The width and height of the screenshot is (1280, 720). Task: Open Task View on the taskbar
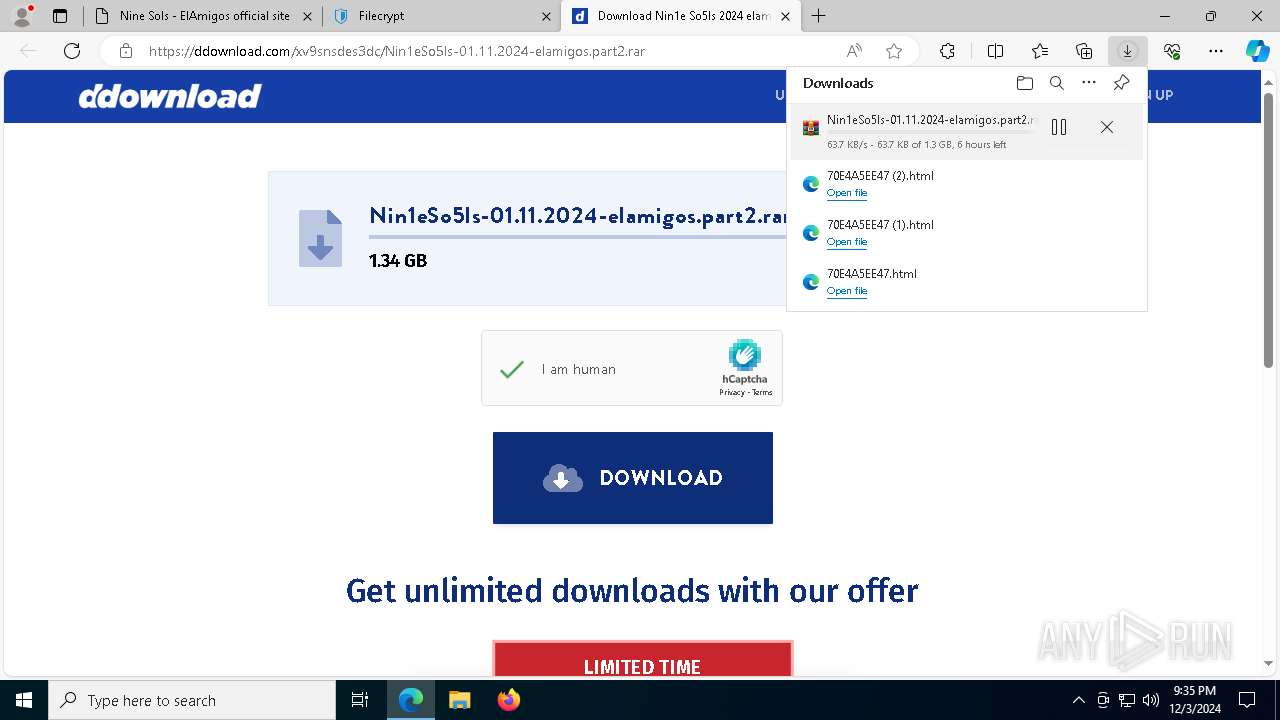click(360, 700)
